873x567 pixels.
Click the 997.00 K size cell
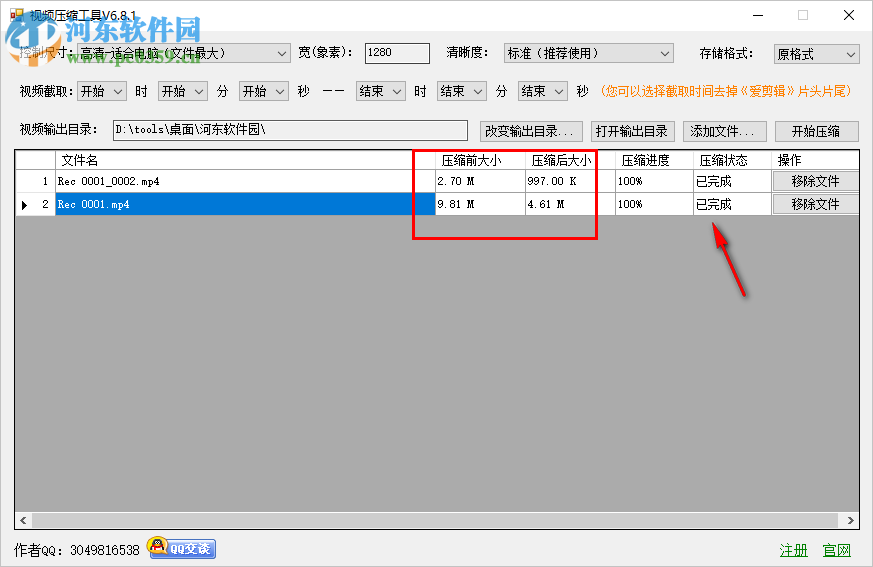pyautogui.click(x=570, y=181)
